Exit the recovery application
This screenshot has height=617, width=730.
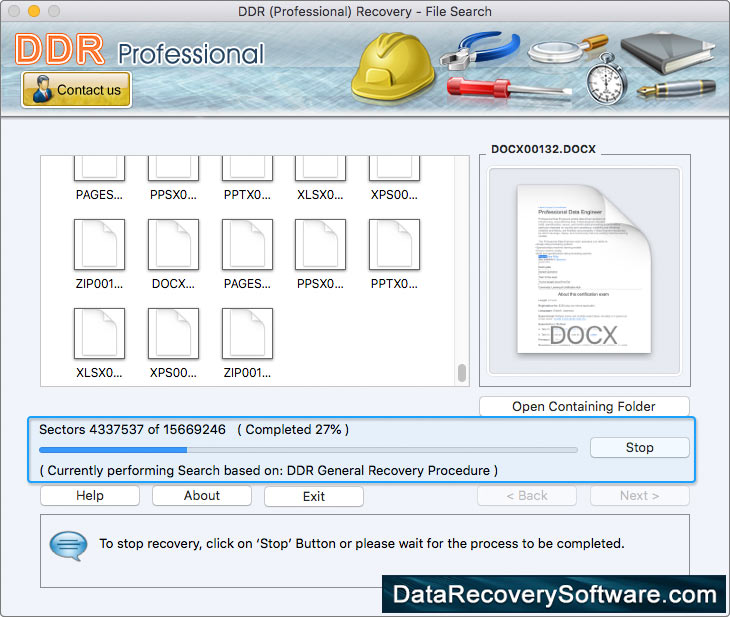coord(314,496)
